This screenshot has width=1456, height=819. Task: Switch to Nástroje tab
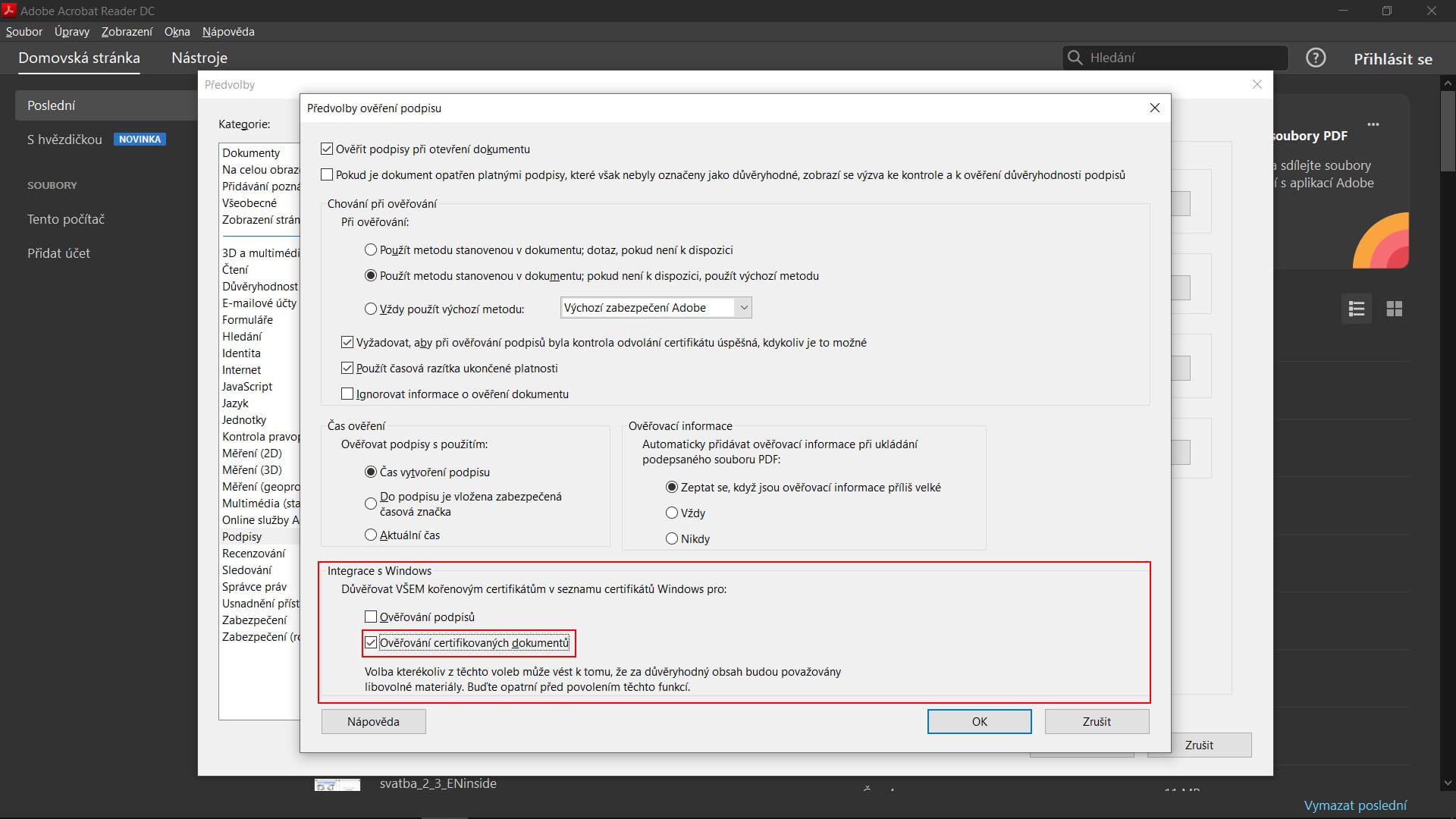coord(199,58)
